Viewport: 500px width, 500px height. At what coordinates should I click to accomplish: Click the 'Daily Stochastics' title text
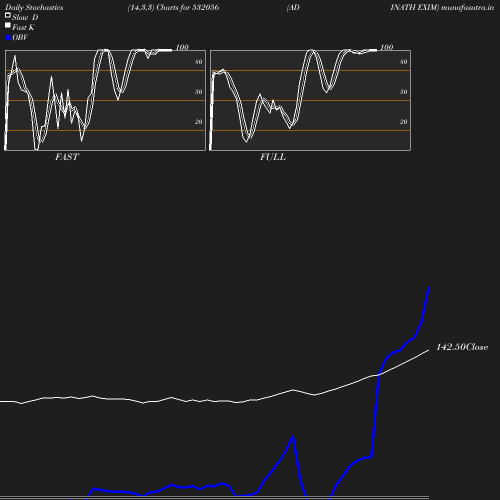34,7
